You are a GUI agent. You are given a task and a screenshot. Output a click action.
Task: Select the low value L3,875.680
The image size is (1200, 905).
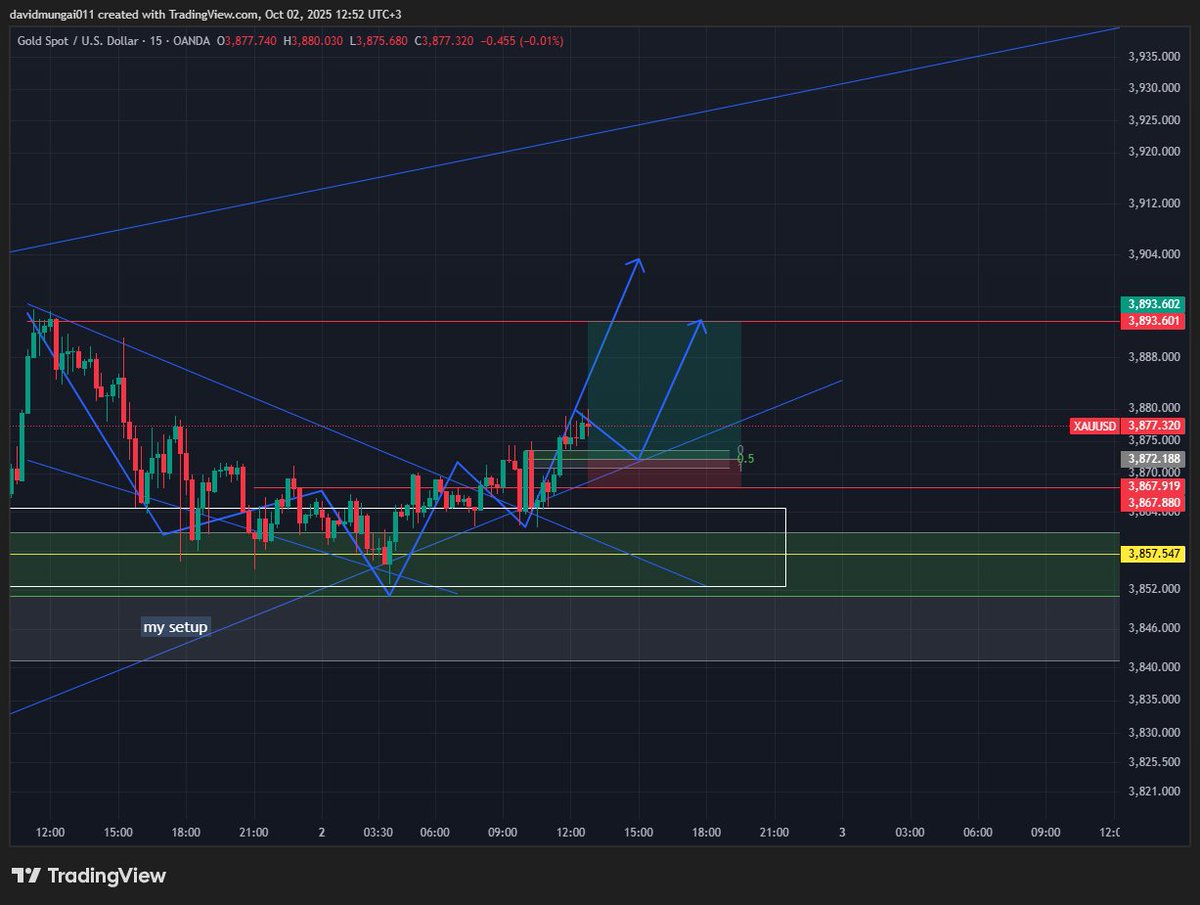[x=378, y=40]
